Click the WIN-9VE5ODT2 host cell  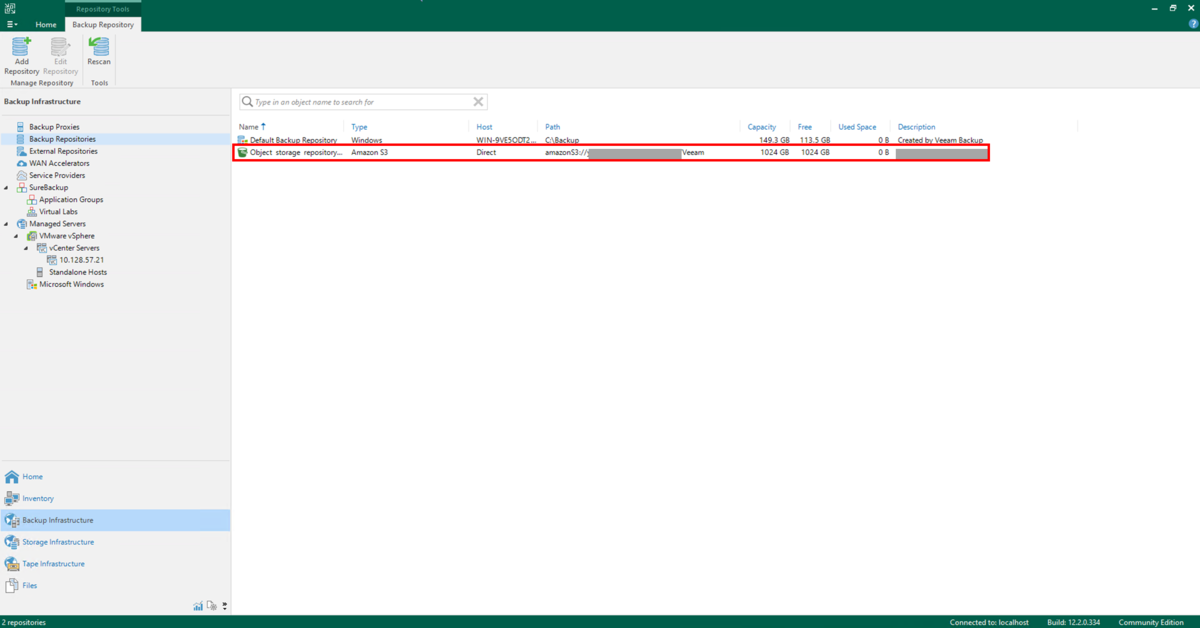click(507, 140)
